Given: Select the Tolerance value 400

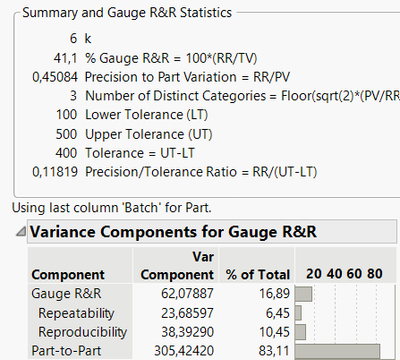Looking at the screenshot, I should pos(66,153).
